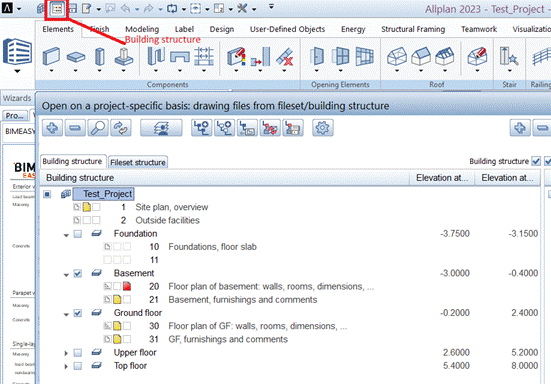The height and width of the screenshot is (384, 551).
Task: Open dropdown below the role building icon
Action: pyautogui.click(x=17, y=71)
